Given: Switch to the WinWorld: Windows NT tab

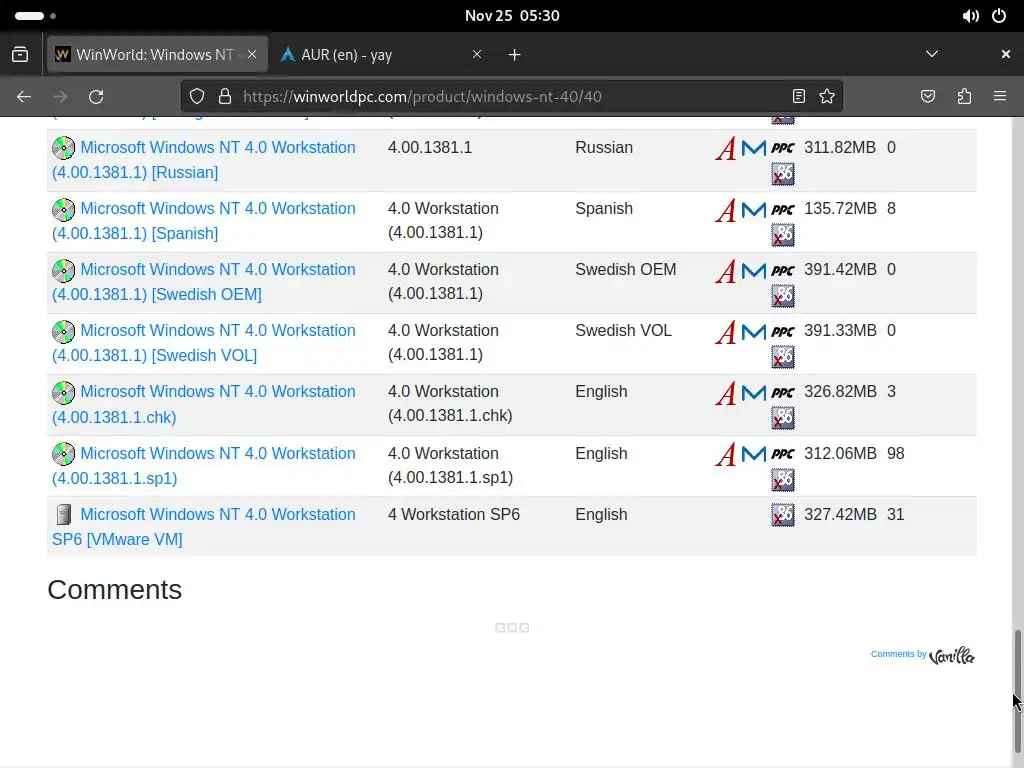Looking at the screenshot, I should click(x=157, y=55).
